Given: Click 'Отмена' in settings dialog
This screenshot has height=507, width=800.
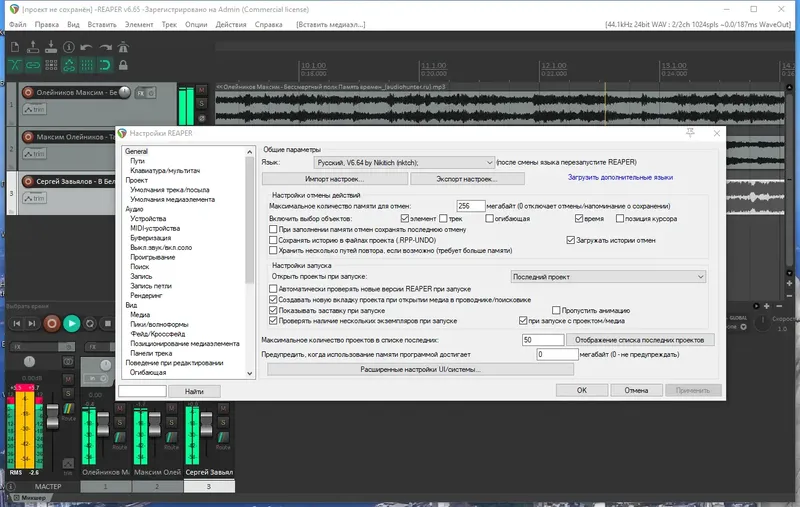Looking at the screenshot, I should tap(636, 390).
